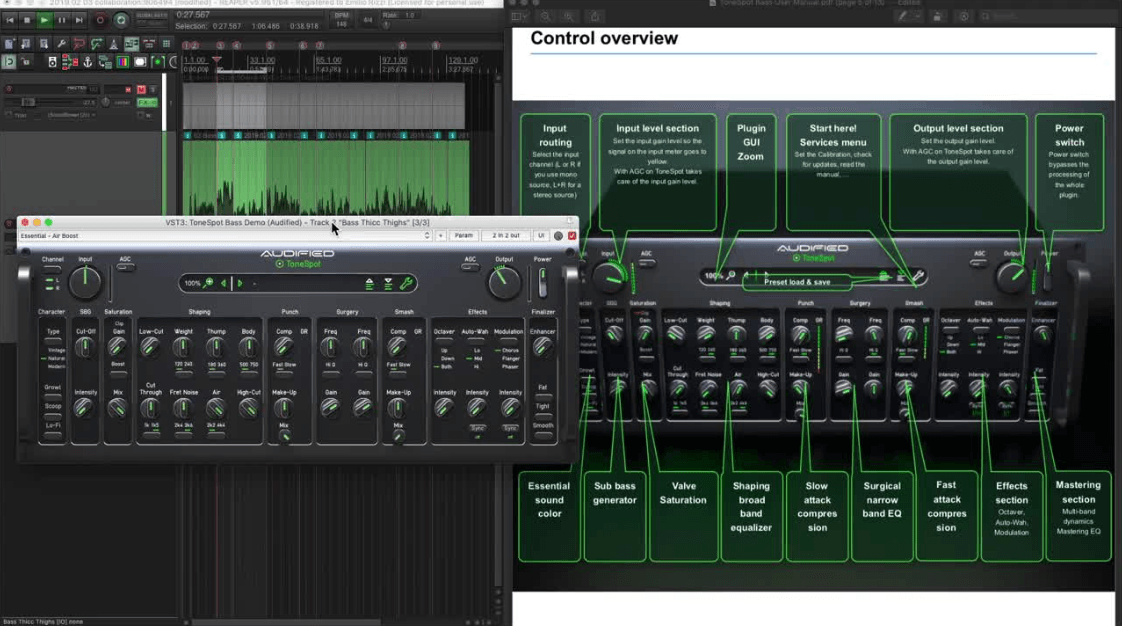Viewport: 1122px width, 626px height.
Task: Start playback with REAPER's green play button
Action: pos(44,20)
